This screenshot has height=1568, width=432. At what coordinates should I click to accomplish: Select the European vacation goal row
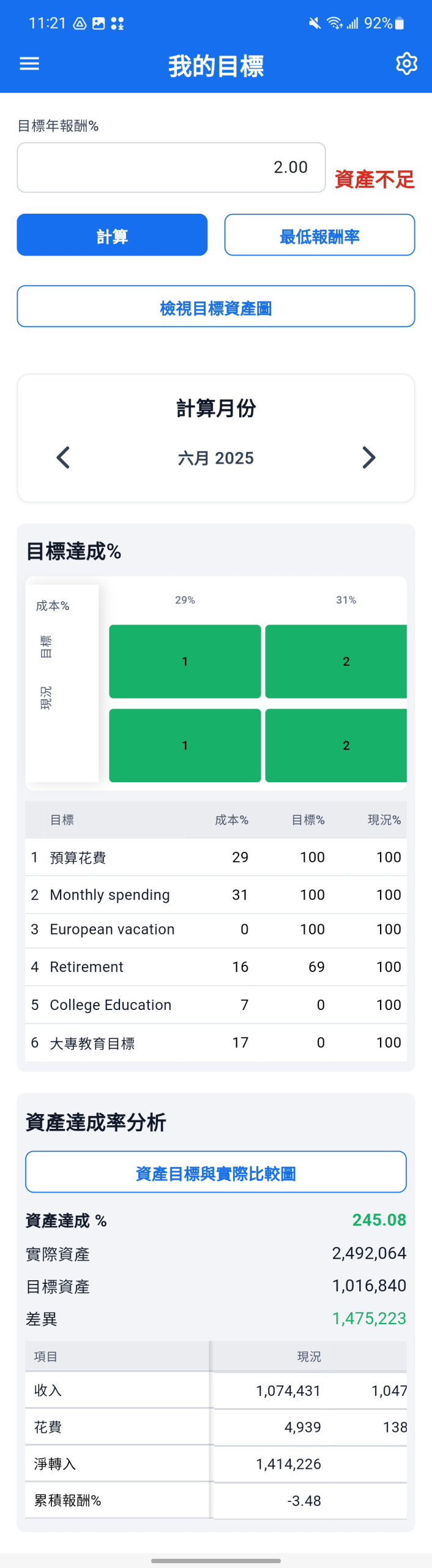pos(216,930)
